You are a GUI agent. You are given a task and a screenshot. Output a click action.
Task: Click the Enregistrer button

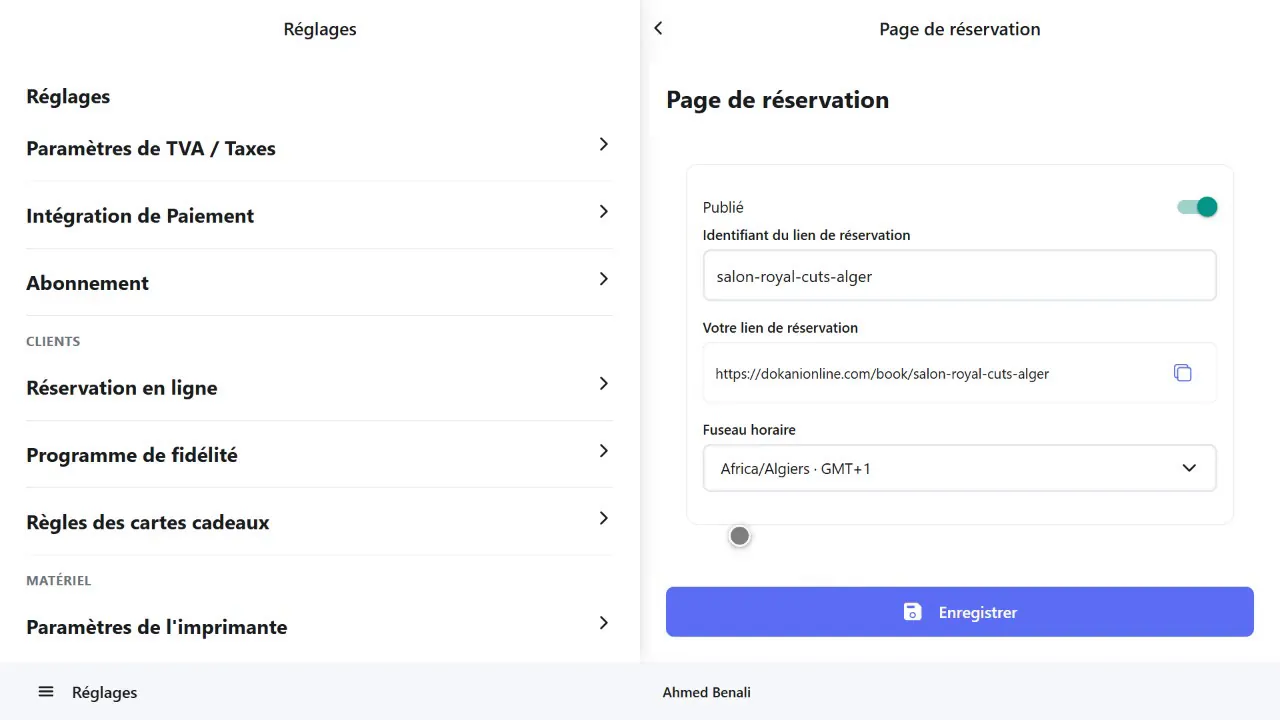tap(959, 612)
